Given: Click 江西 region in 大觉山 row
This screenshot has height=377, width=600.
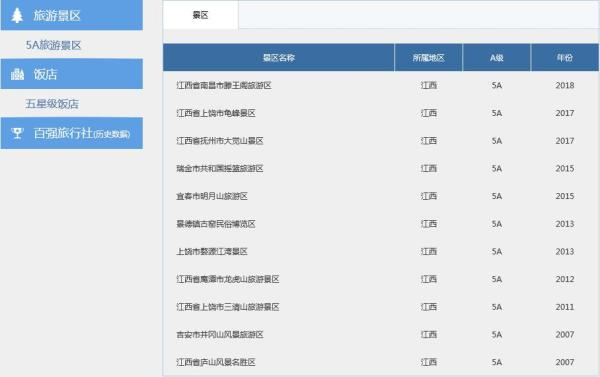Looking at the screenshot, I should (x=429, y=141).
